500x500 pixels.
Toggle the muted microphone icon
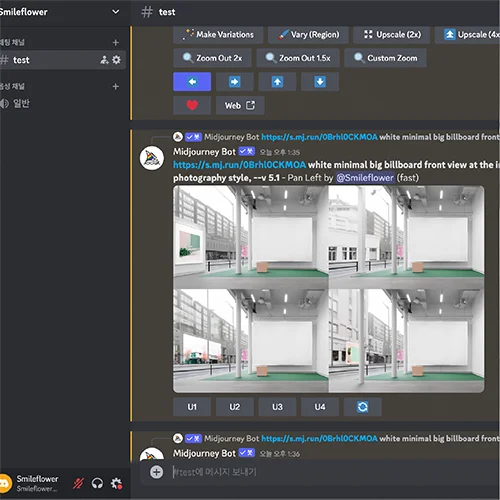click(x=78, y=483)
